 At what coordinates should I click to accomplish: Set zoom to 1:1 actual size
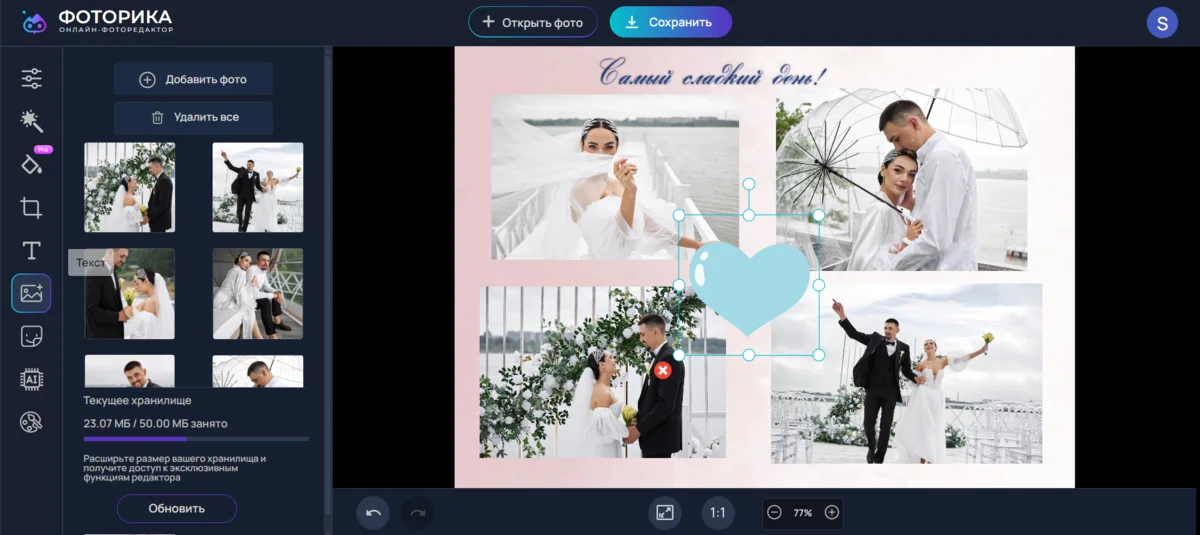(x=718, y=513)
